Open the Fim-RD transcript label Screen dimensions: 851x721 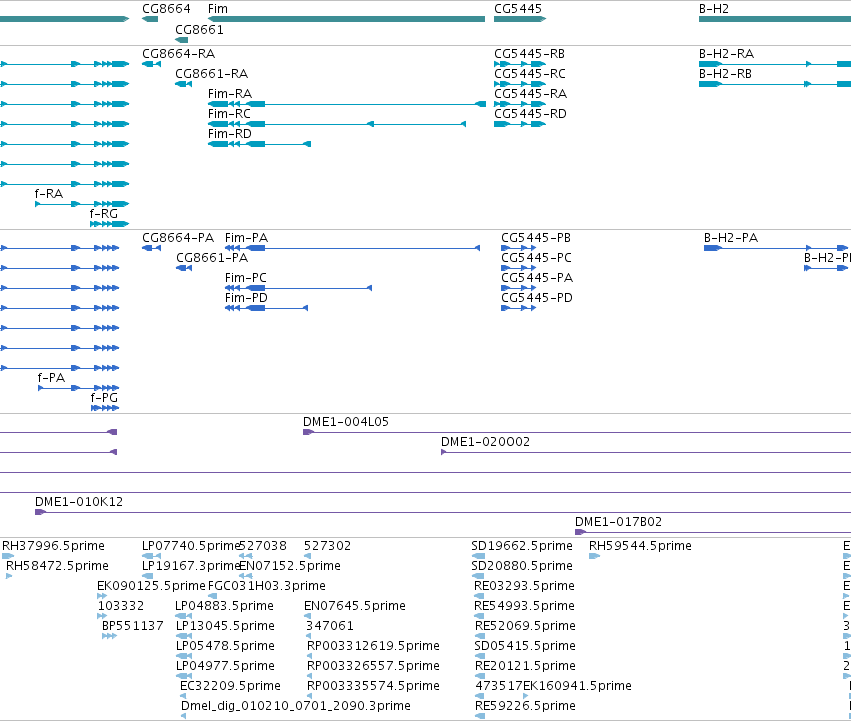[x=230, y=134]
